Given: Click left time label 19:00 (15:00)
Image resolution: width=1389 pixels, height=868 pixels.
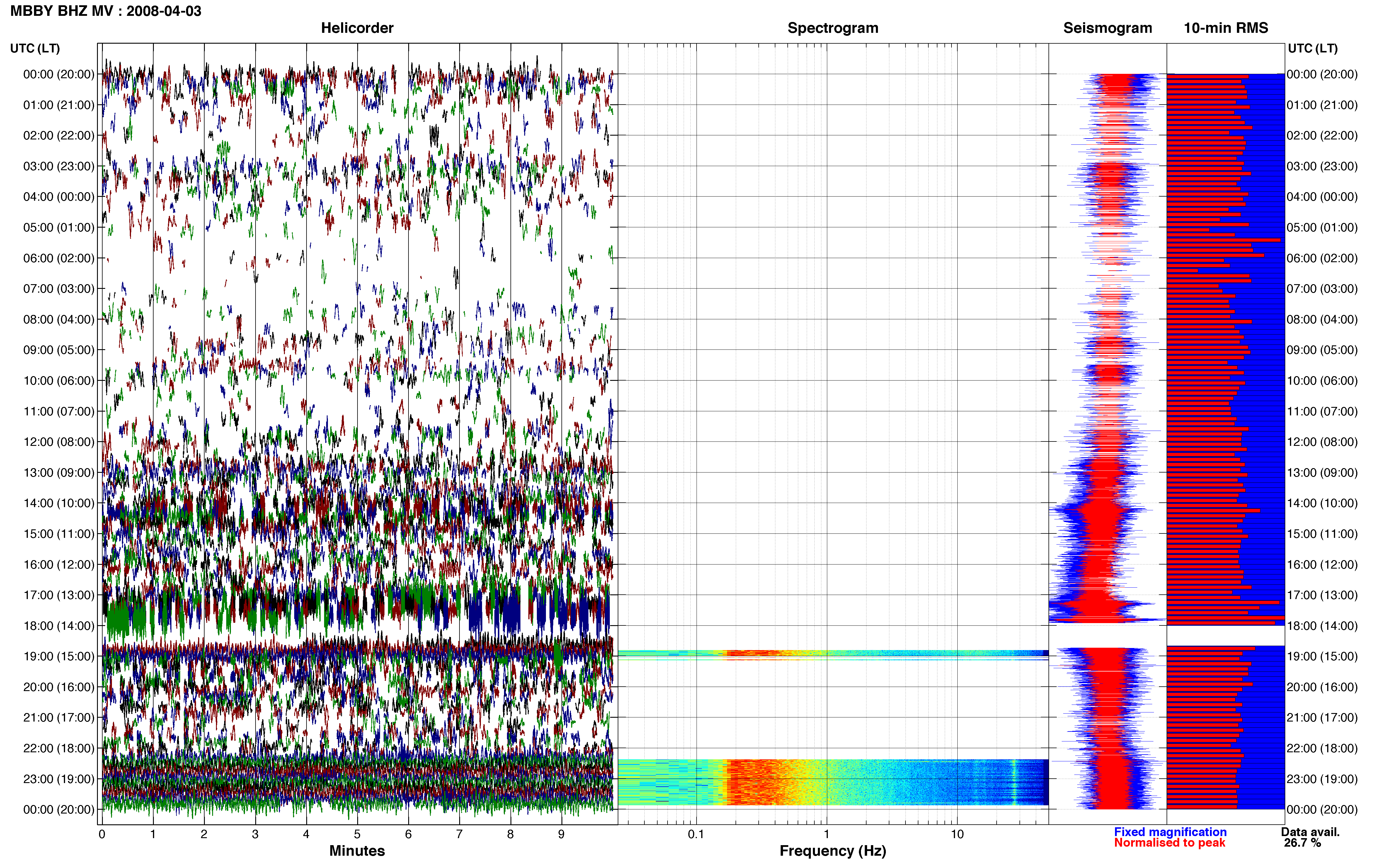Looking at the screenshot, I should click(x=59, y=656).
